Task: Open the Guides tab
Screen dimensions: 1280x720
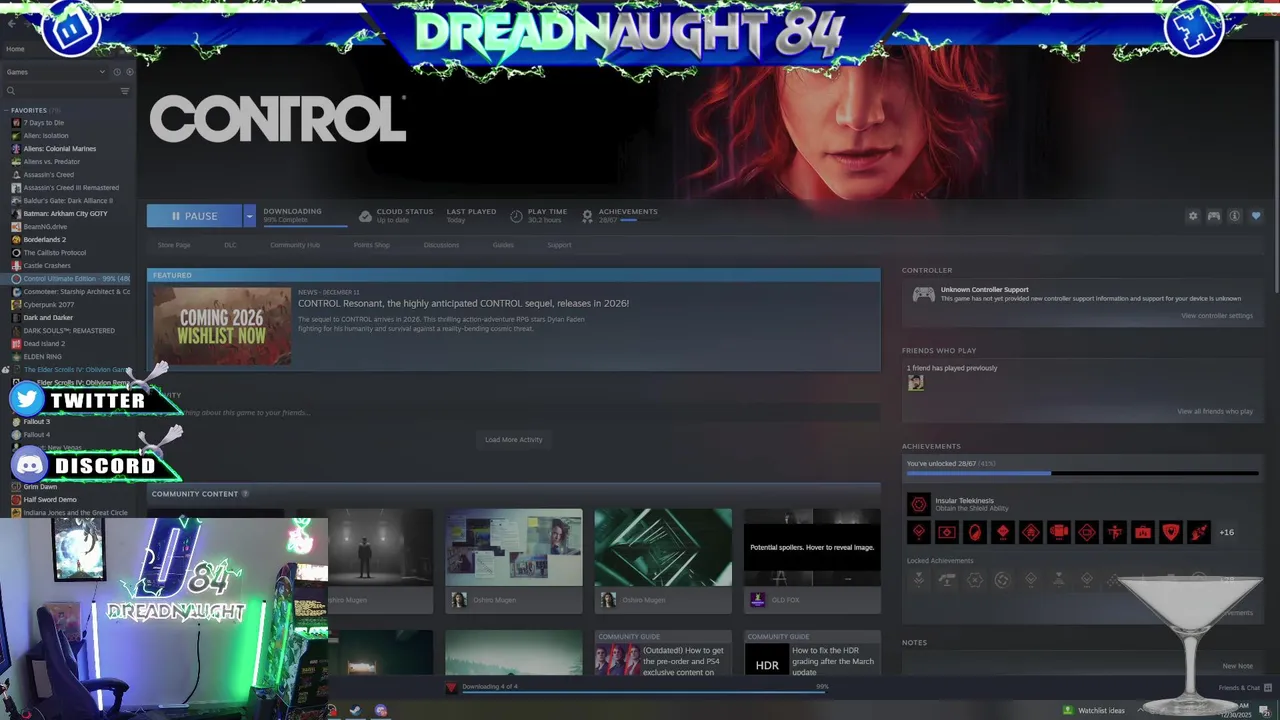Action: pos(503,245)
